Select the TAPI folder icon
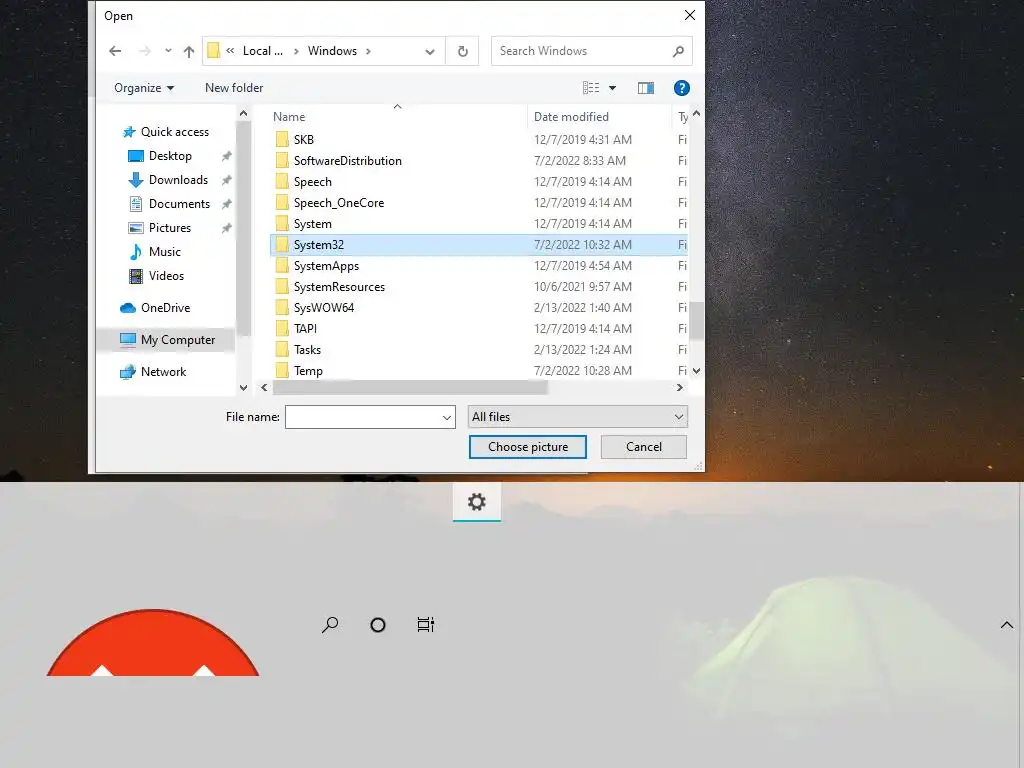 pos(282,328)
